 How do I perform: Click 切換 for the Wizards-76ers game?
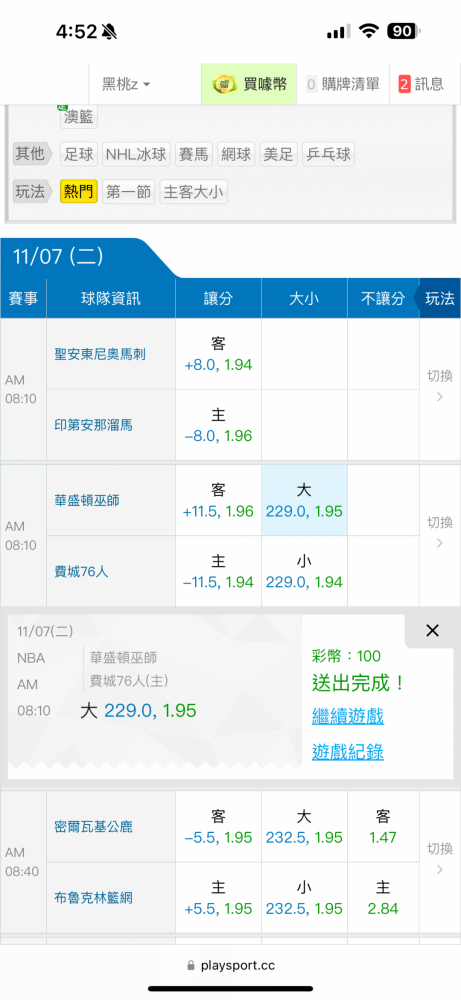point(440,533)
